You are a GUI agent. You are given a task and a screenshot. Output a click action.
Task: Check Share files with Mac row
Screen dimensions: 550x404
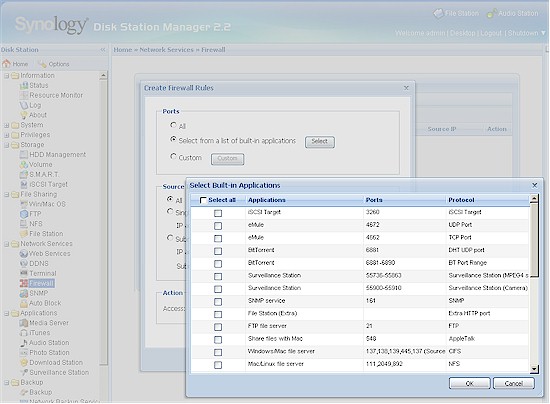(218, 339)
